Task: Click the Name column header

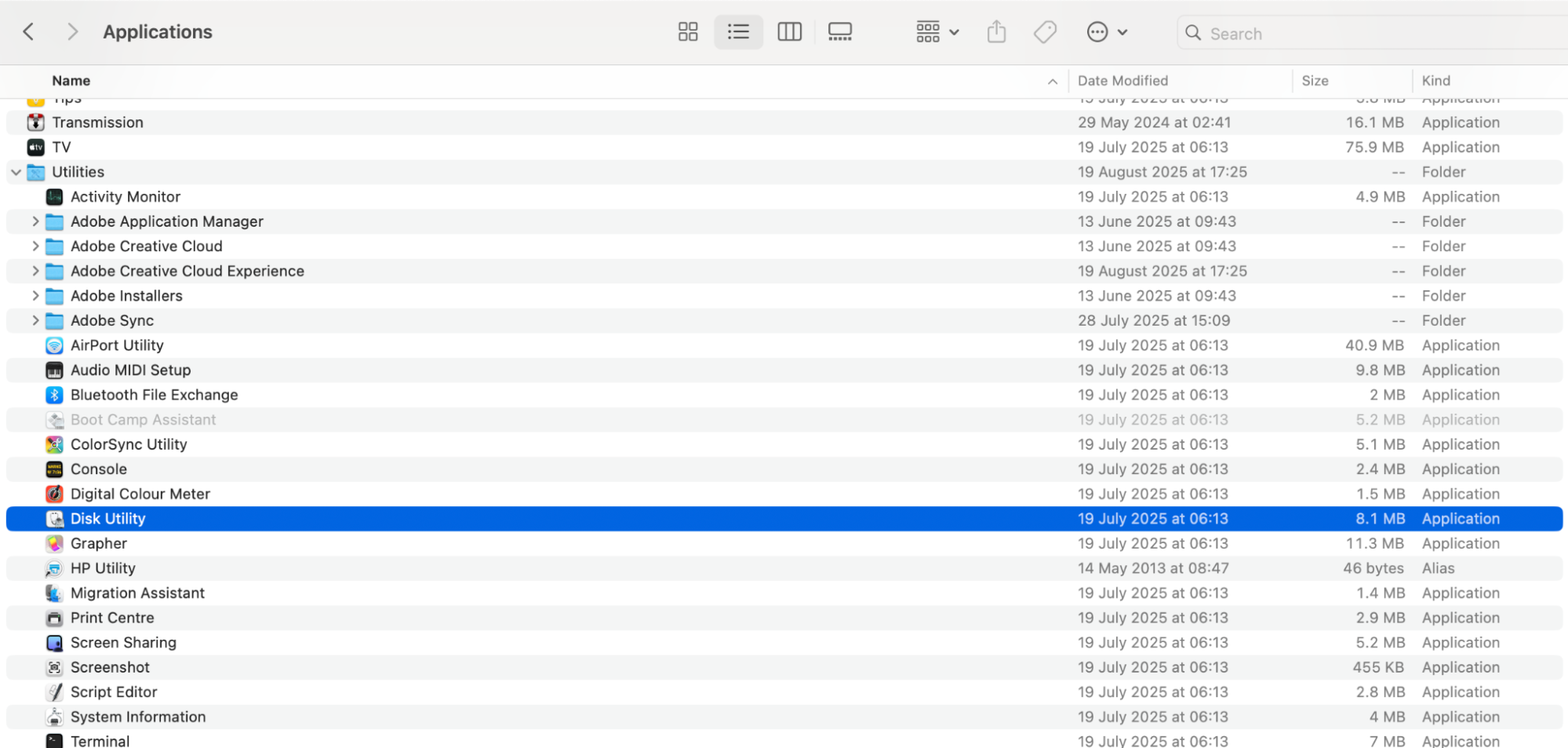Action: (71, 81)
